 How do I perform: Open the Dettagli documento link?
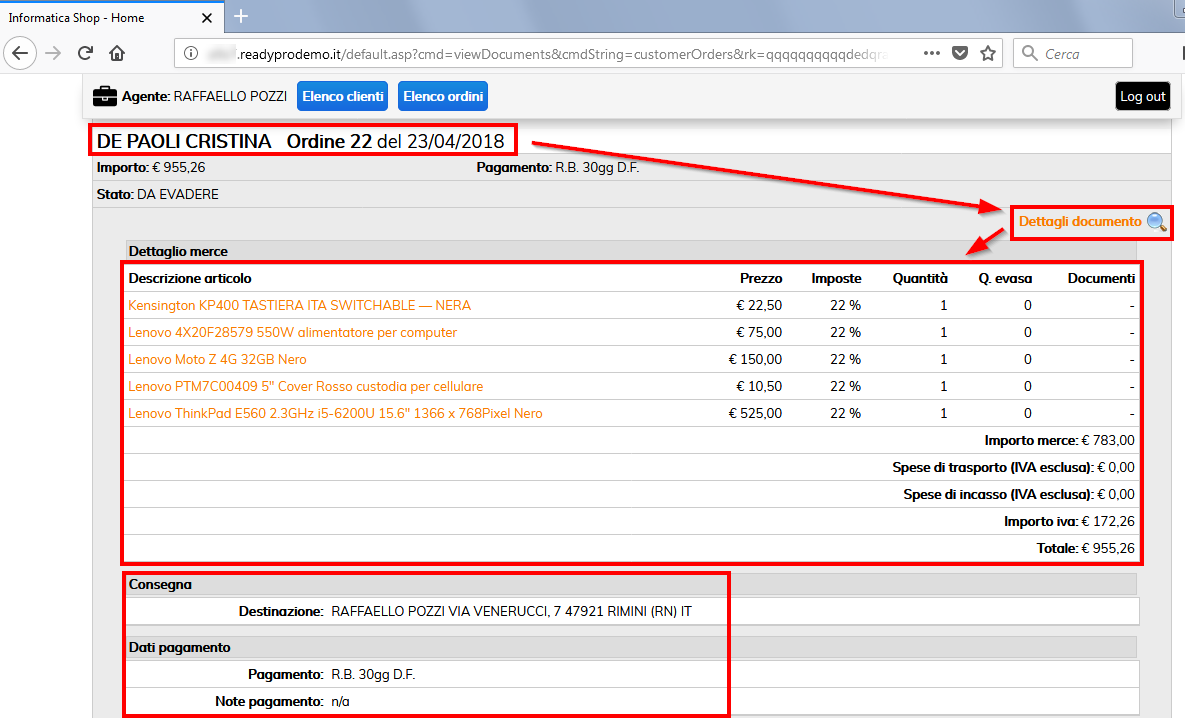pyautogui.click(x=1079, y=221)
